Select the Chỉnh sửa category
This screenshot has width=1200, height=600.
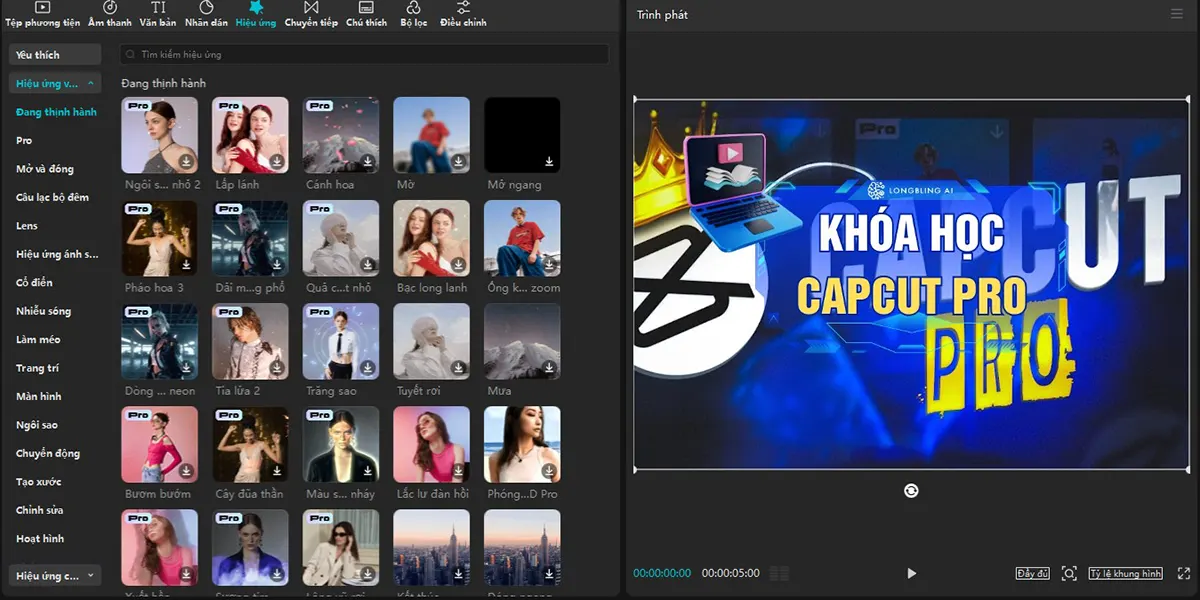click(40, 510)
